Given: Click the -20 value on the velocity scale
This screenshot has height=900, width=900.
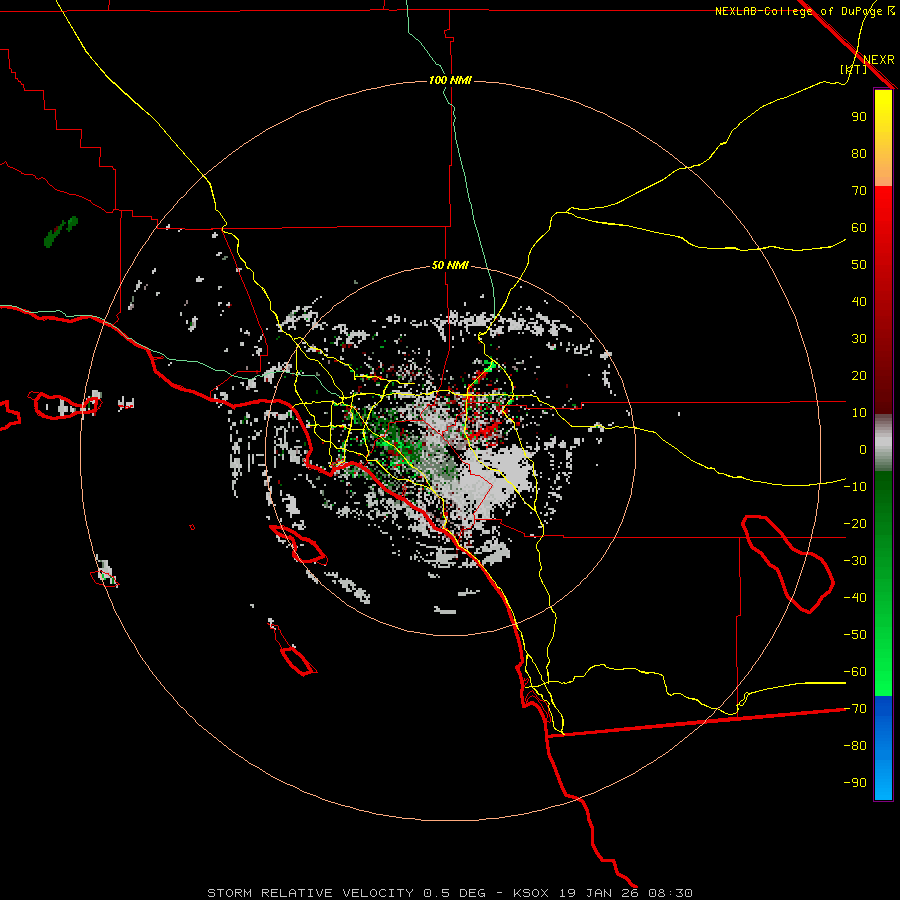Looking at the screenshot, I should click(855, 523).
